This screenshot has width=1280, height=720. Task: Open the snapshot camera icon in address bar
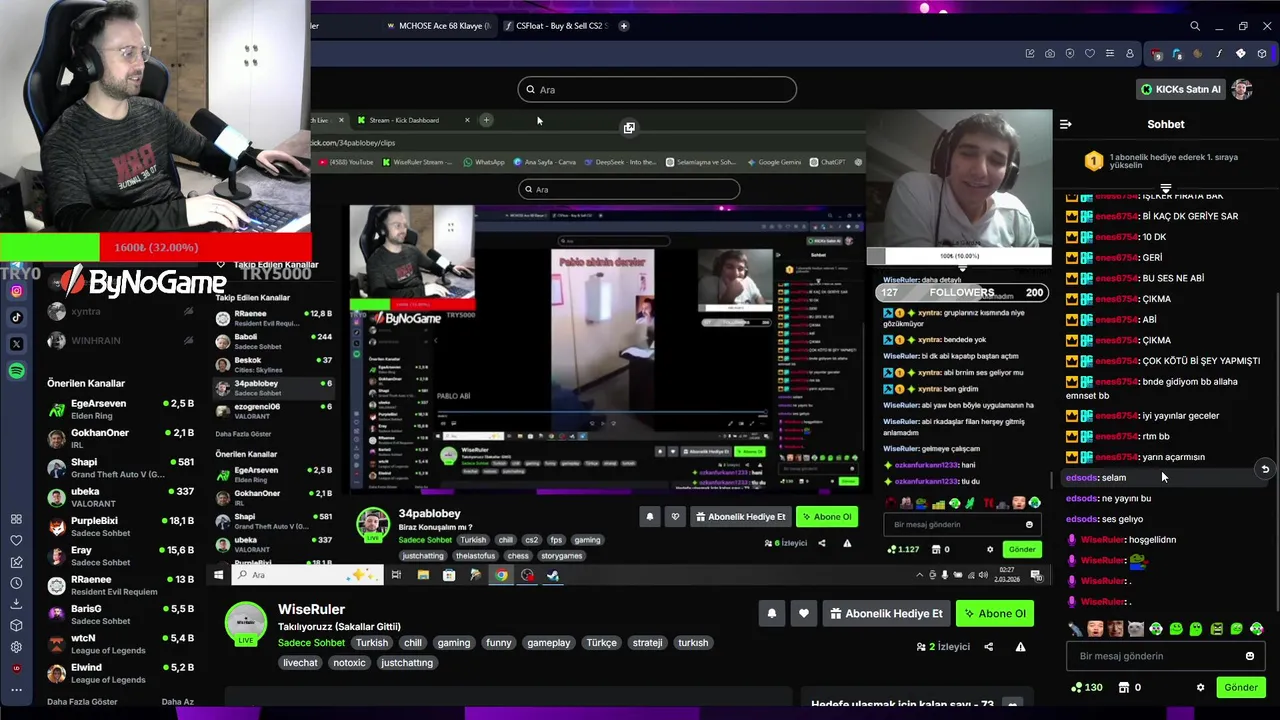(1050, 54)
